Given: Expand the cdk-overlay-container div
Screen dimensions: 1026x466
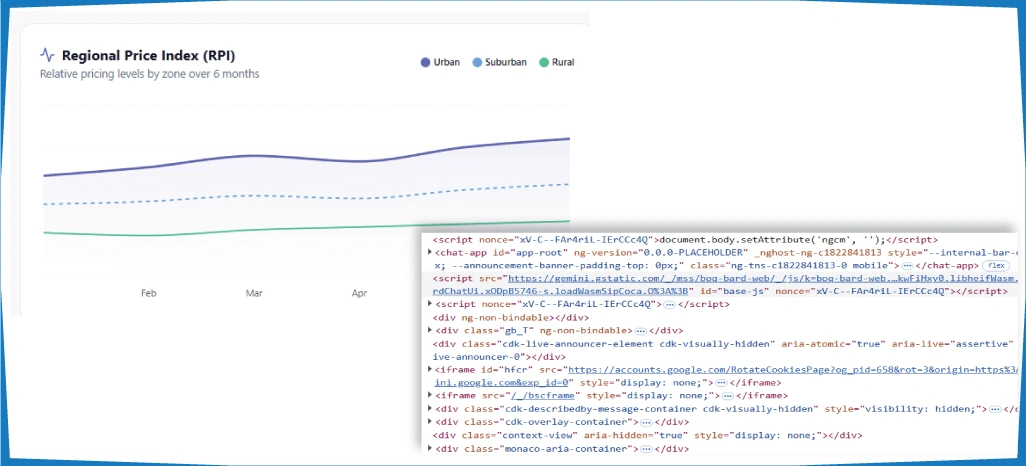Looking at the screenshot, I should coord(429,422).
